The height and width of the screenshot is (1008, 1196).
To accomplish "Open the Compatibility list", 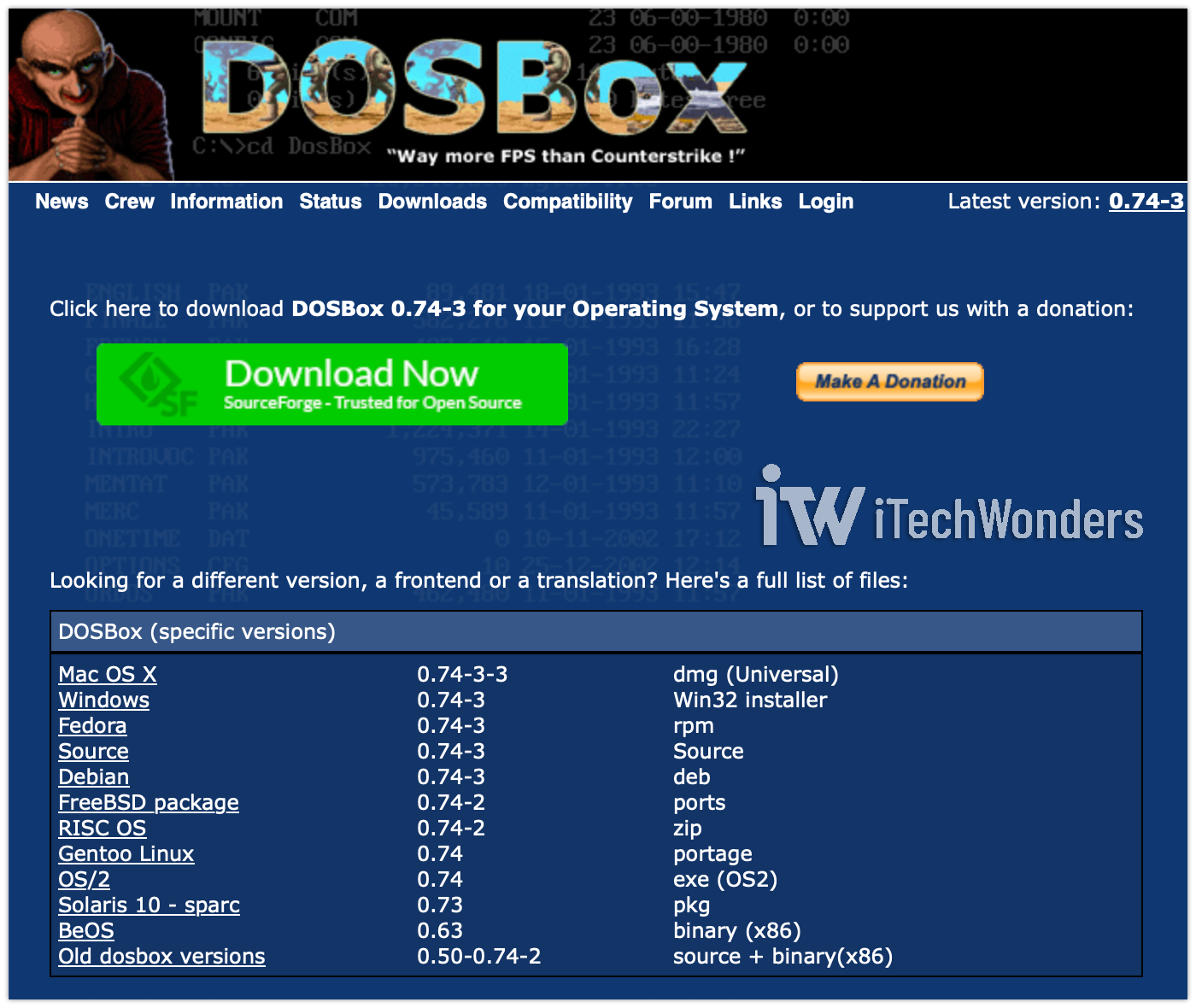I will (568, 202).
